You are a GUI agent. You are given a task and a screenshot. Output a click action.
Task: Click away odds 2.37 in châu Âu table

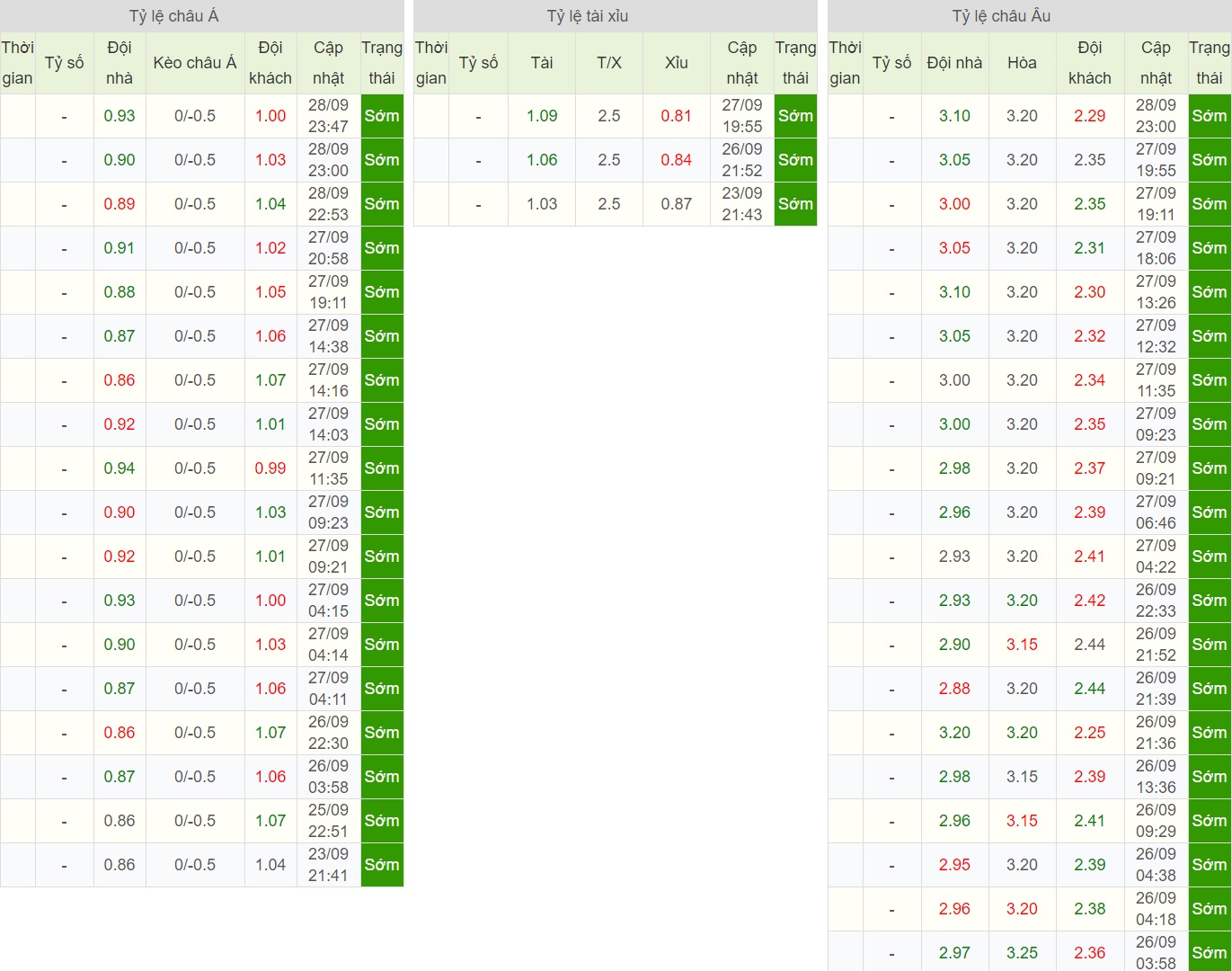tap(1090, 468)
